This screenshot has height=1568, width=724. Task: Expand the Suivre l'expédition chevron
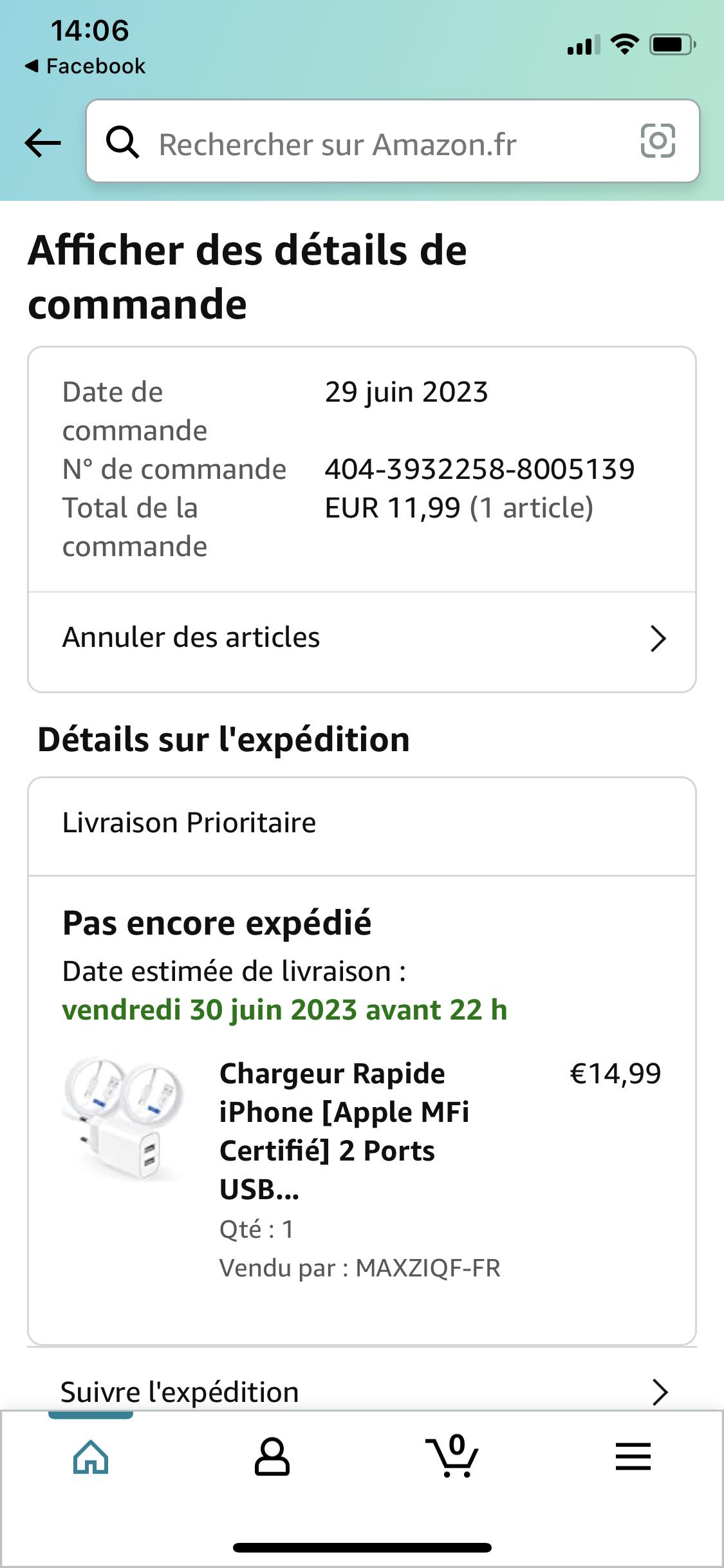point(660,1392)
